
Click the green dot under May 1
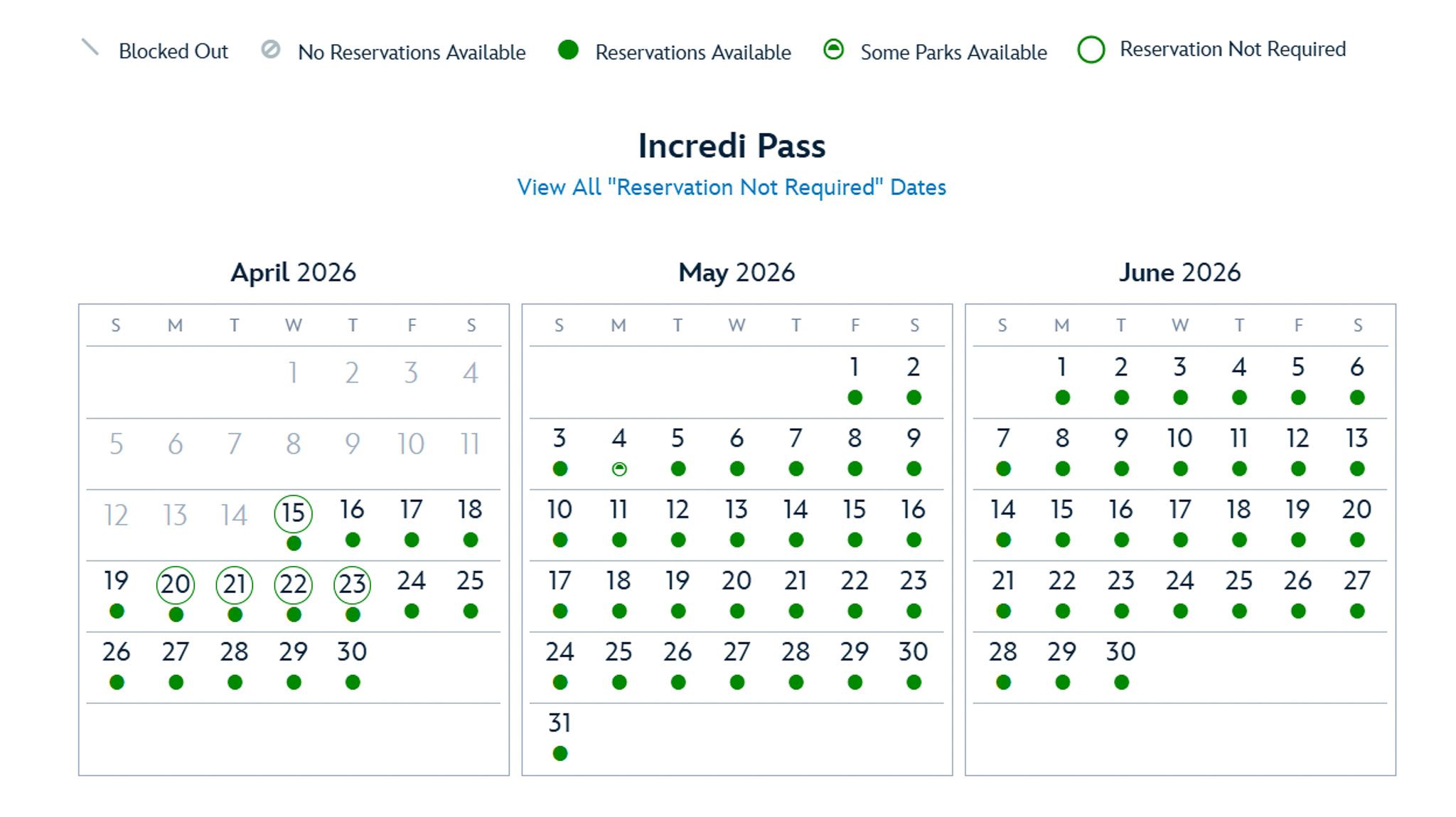855,397
